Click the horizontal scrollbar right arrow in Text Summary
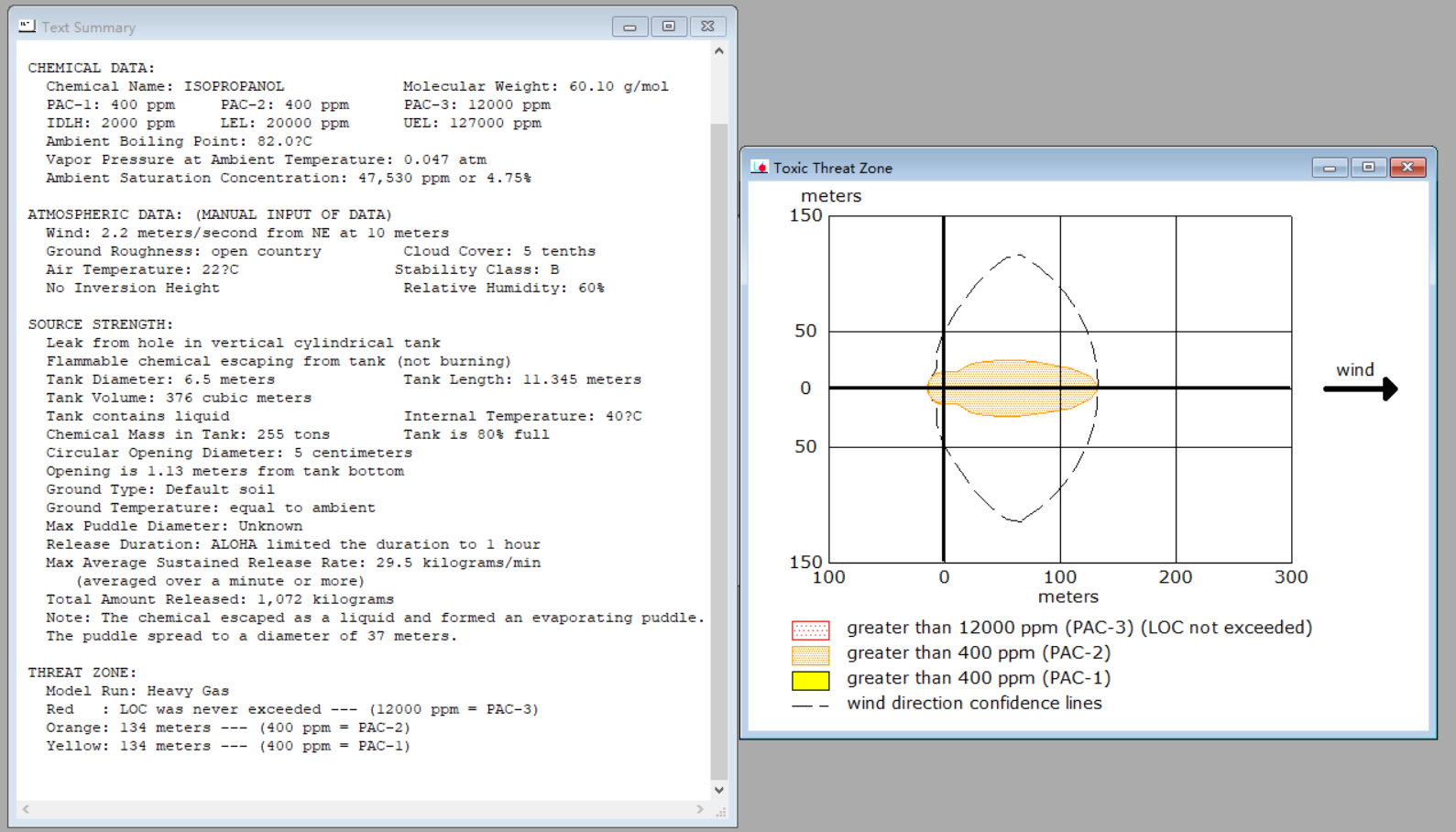This screenshot has width=1456, height=832. point(700,809)
